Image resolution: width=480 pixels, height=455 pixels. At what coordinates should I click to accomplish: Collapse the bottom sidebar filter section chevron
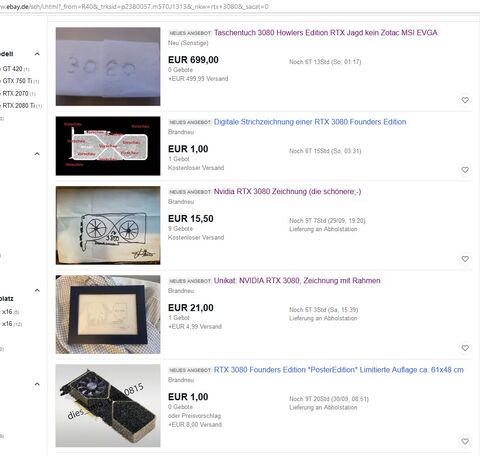coord(37,384)
